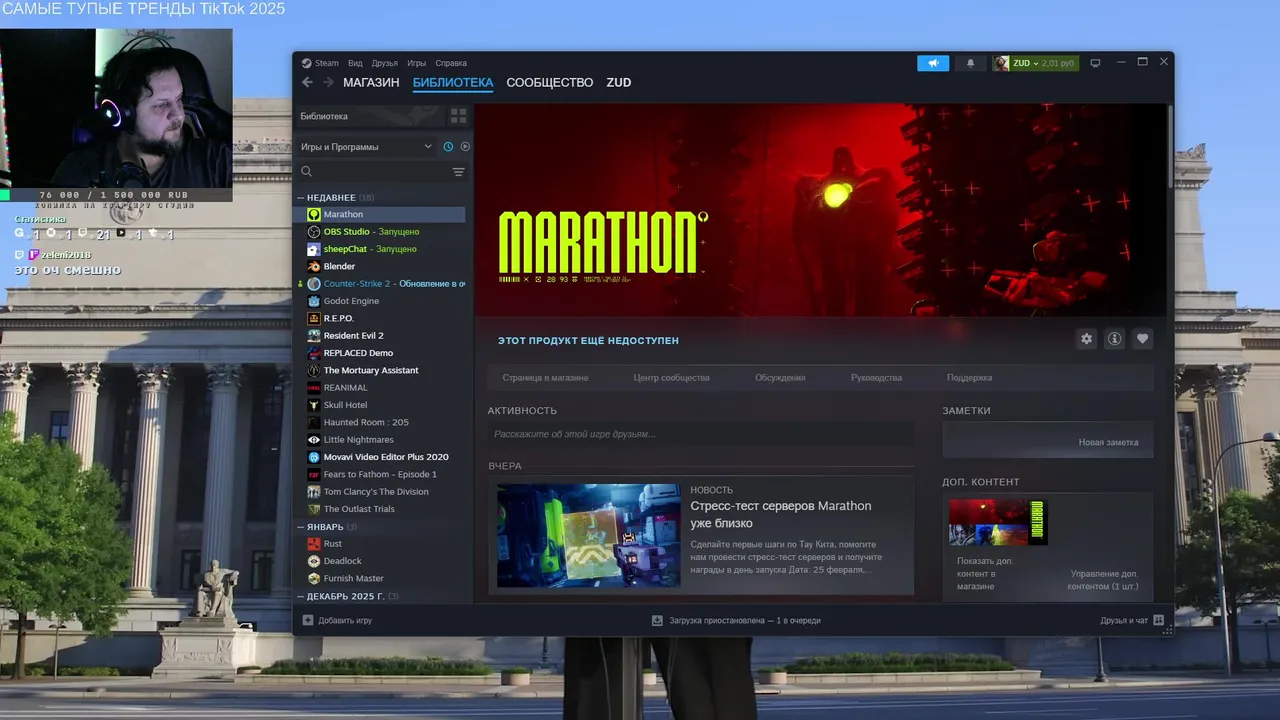Click the blue announcements megaphone button
Screen dimensions: 1280x720
coord(933,63)
